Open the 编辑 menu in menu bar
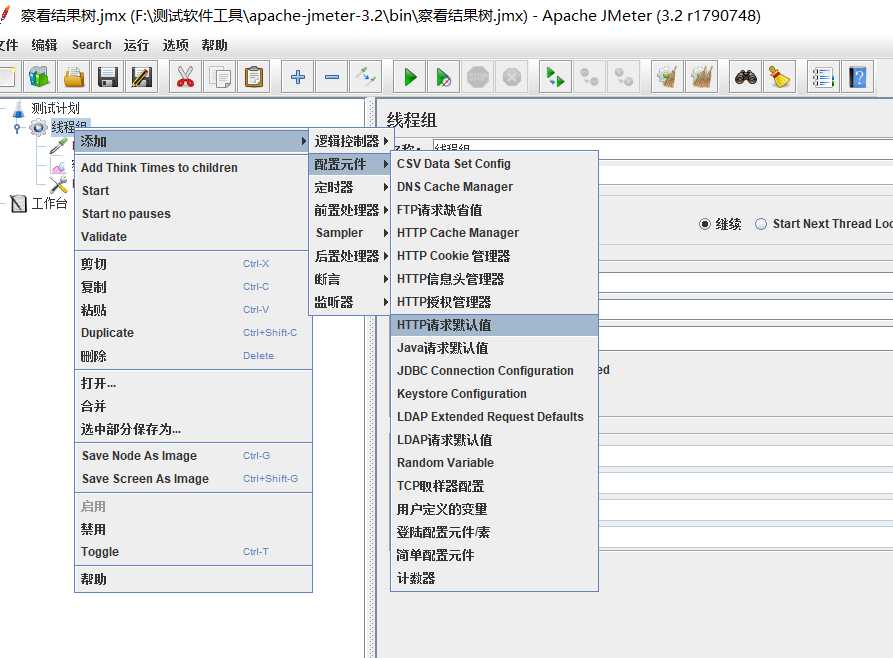 coord(44,45)
